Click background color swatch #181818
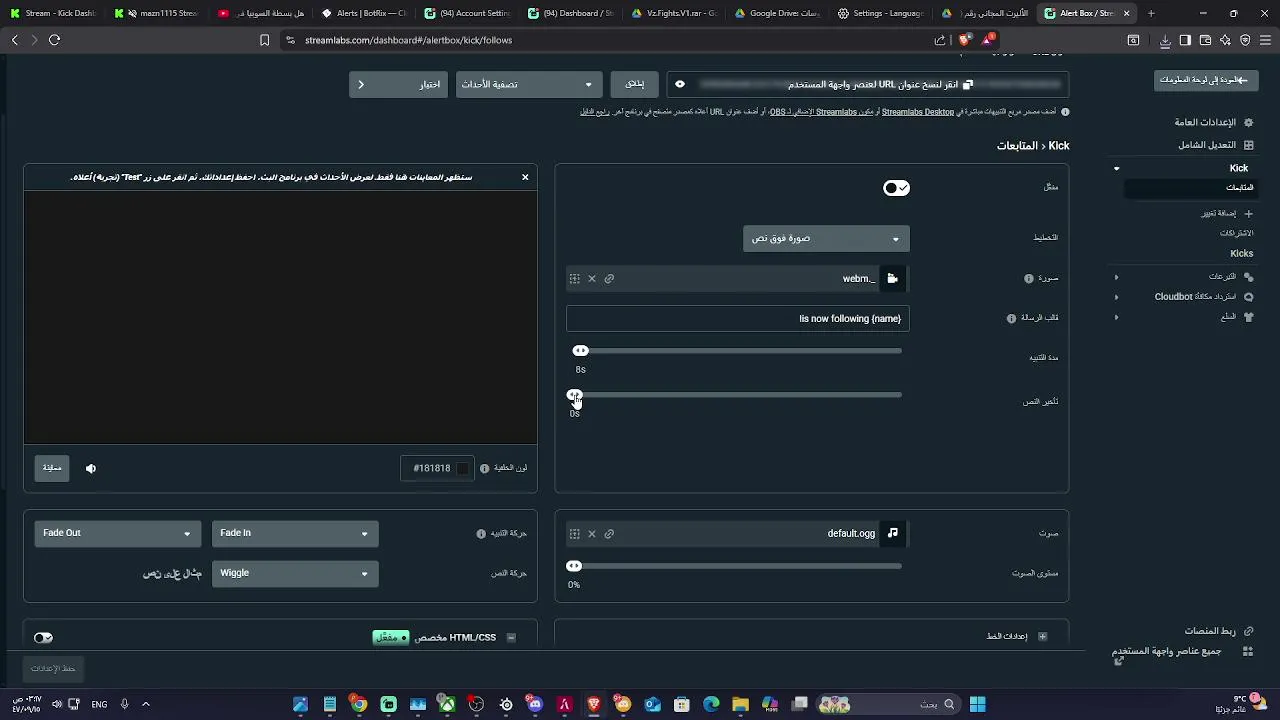The width and height of the screenshot is (1280, 720). [x=461, y=468]
